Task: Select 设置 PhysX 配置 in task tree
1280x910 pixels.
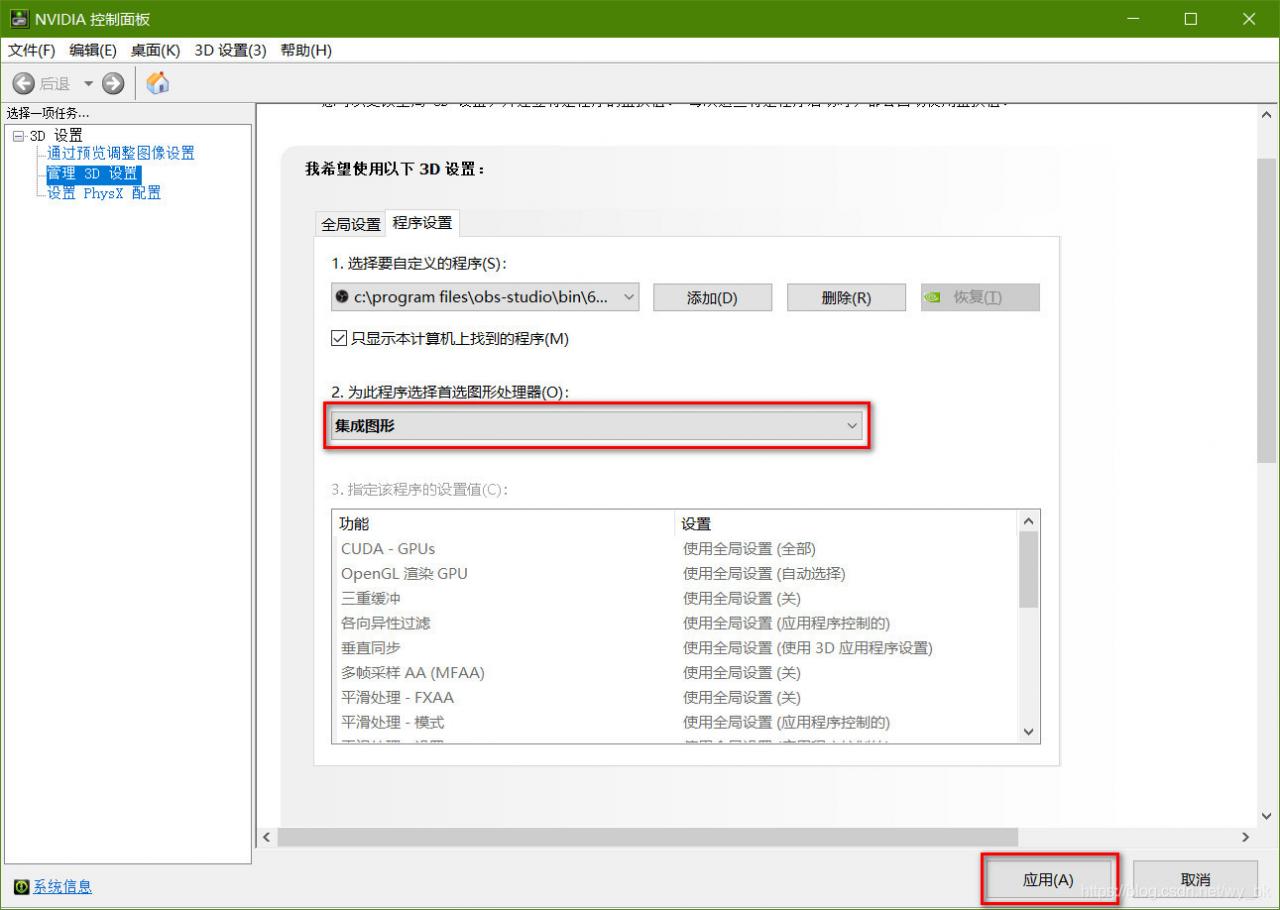Action: (104, 193)
